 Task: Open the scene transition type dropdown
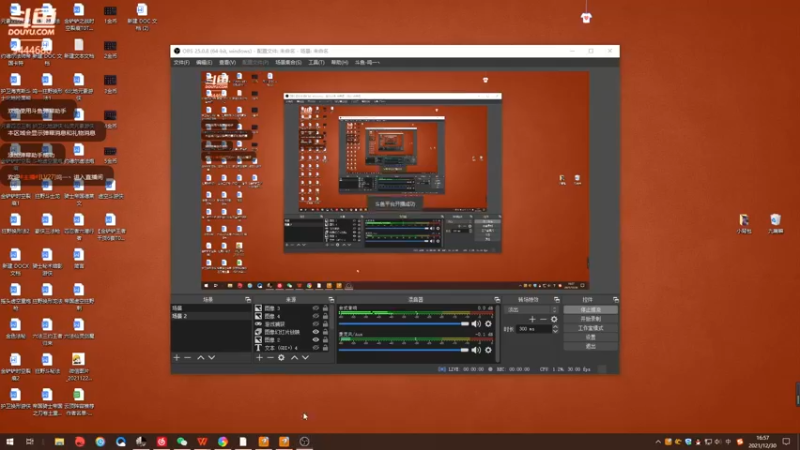coord(531,310)
